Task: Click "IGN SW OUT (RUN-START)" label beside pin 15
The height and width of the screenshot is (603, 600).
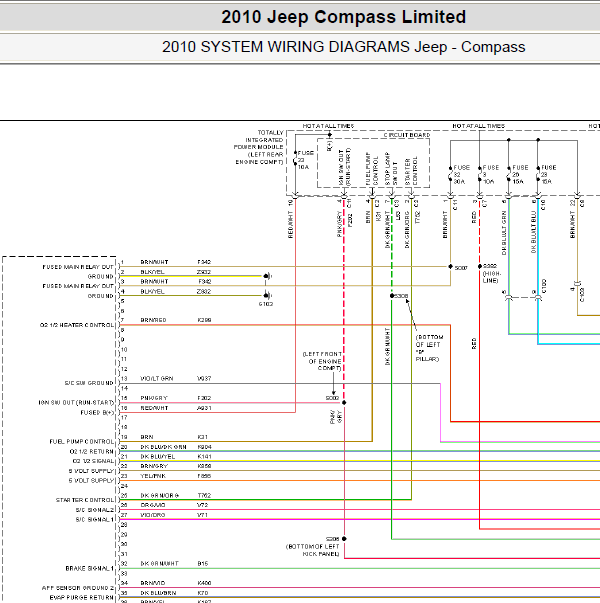Action: (76, 402)
